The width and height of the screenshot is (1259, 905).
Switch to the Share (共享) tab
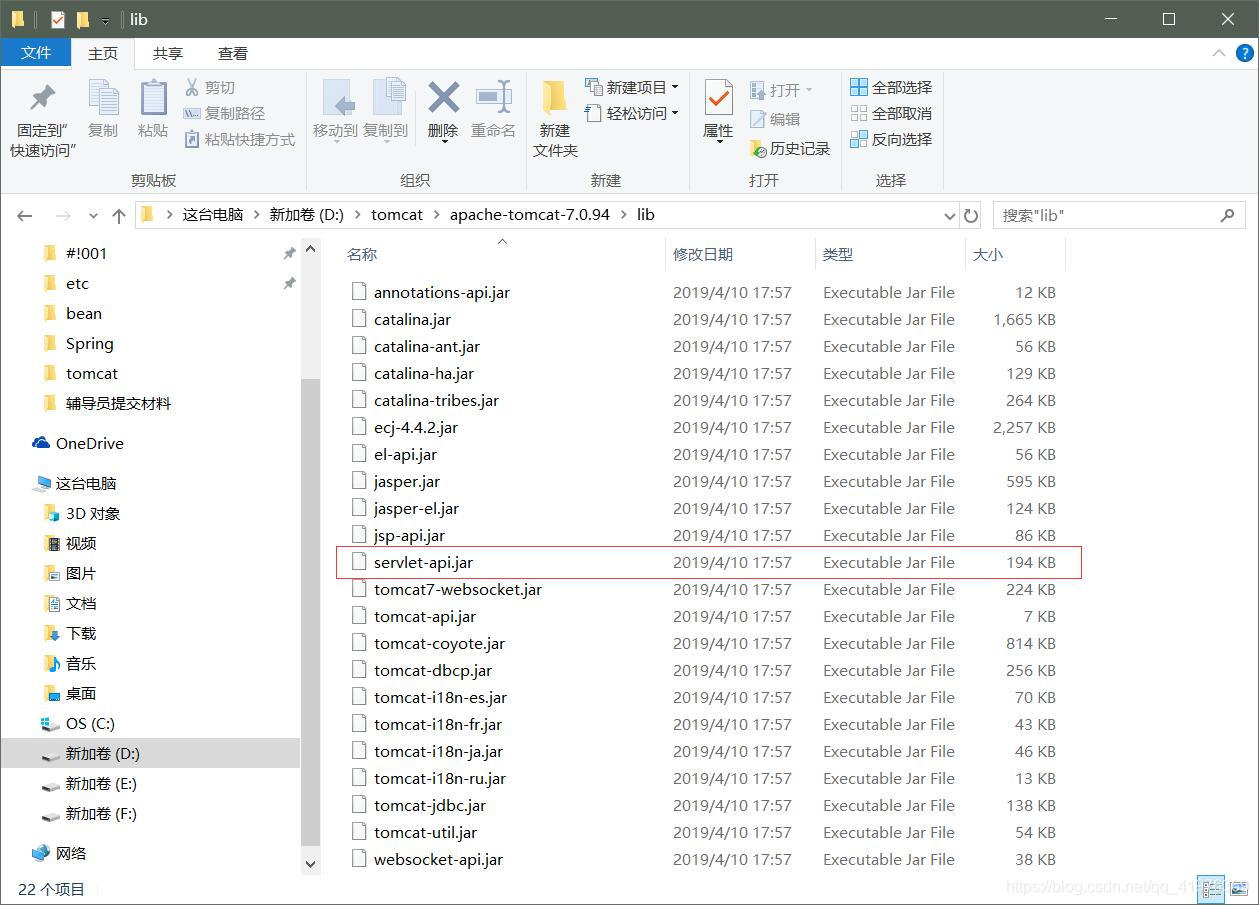(x=168, y=53)
